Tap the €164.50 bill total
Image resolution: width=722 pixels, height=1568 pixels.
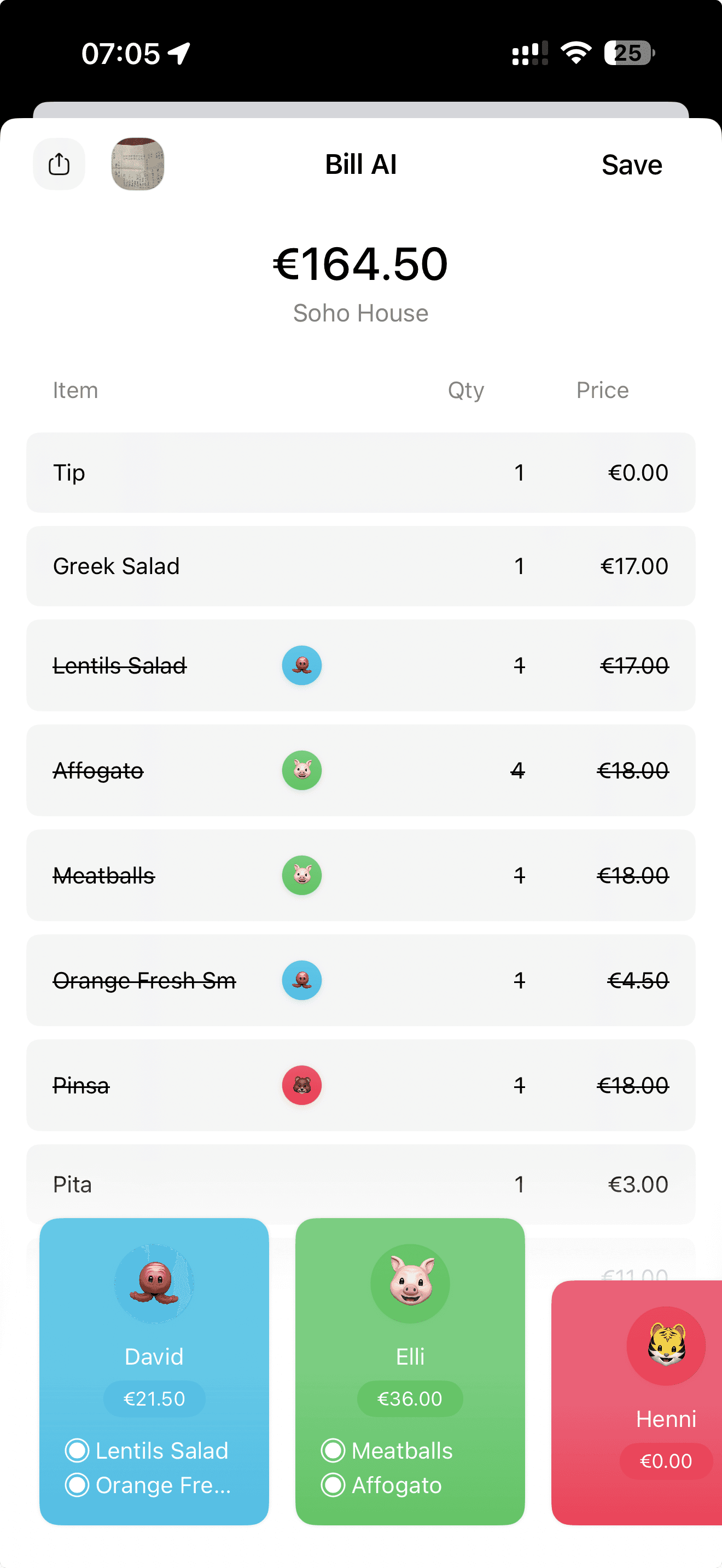[360, 264]
